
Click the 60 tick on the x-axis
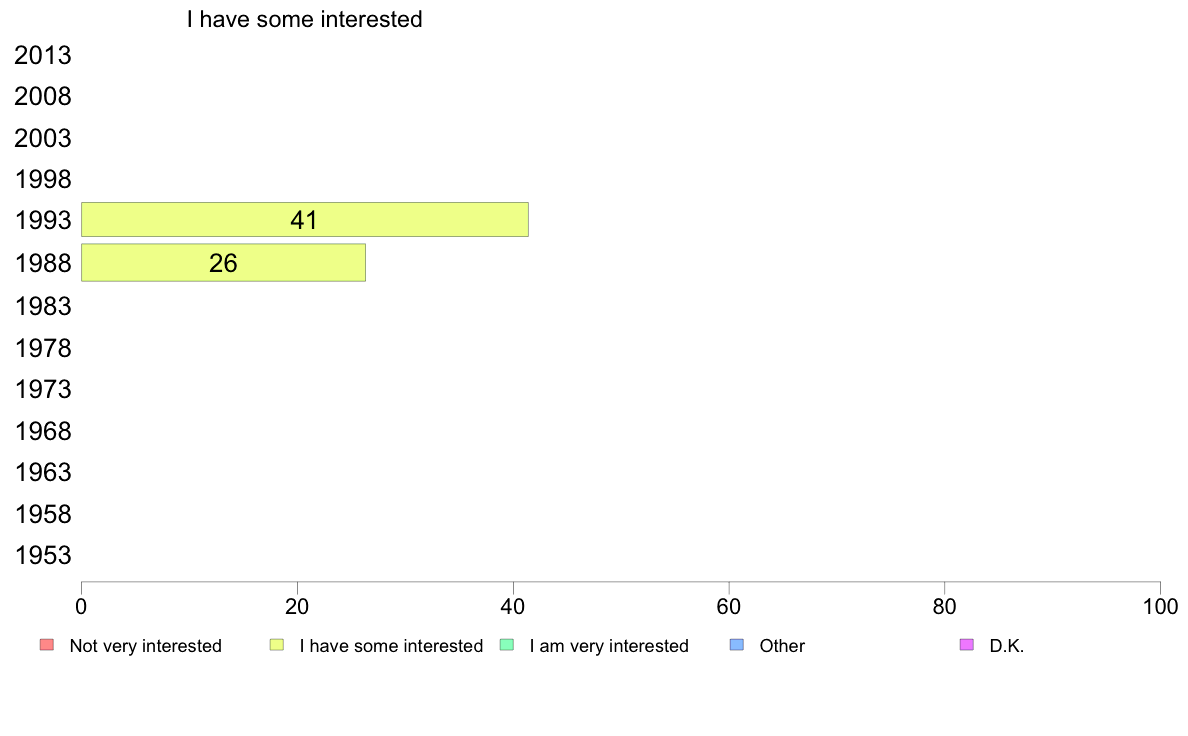pos(729,606)
